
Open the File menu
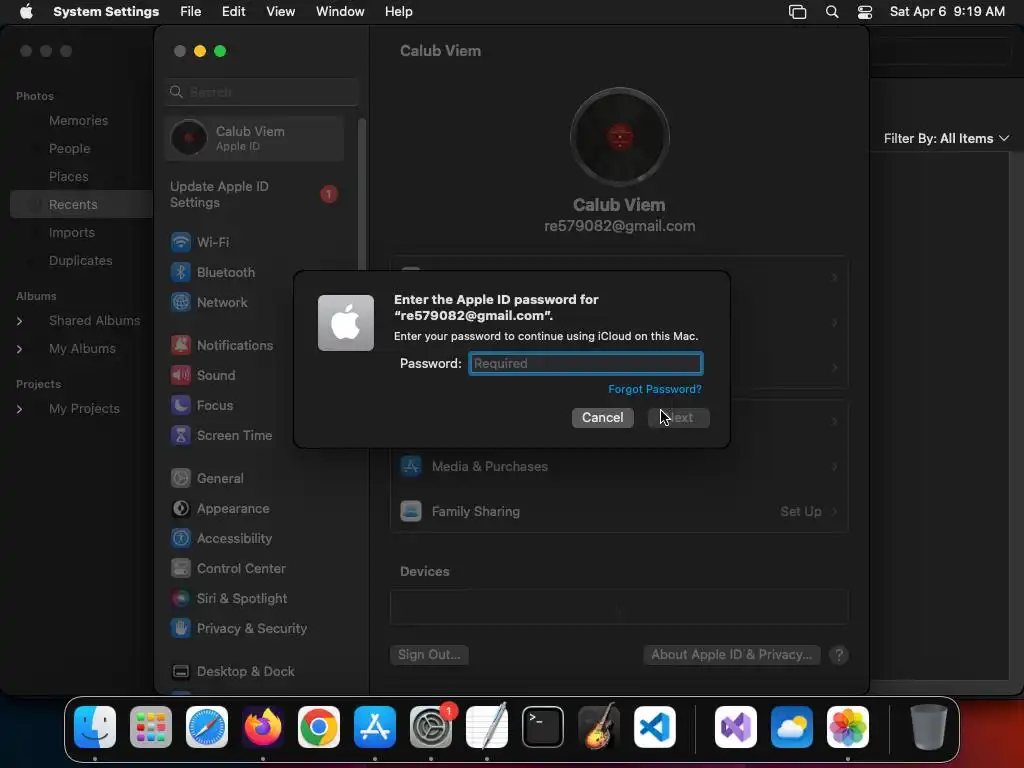[x=191, y=12]
